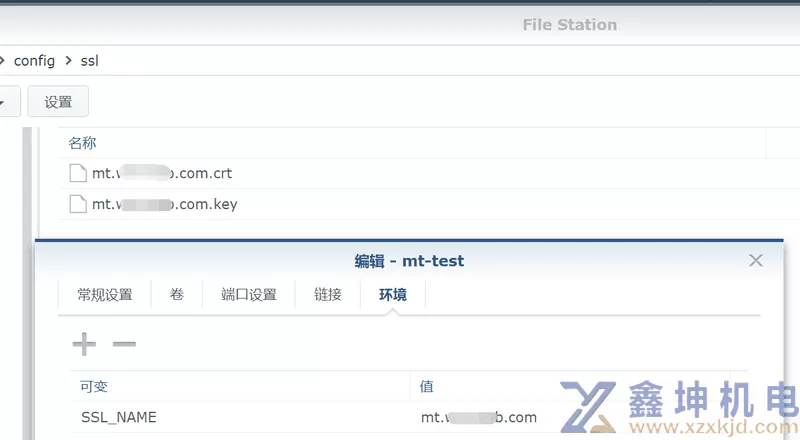Switch to the 卷 tab
The height and width of the screenshot is (440, 800).
[x=177, y=295]
